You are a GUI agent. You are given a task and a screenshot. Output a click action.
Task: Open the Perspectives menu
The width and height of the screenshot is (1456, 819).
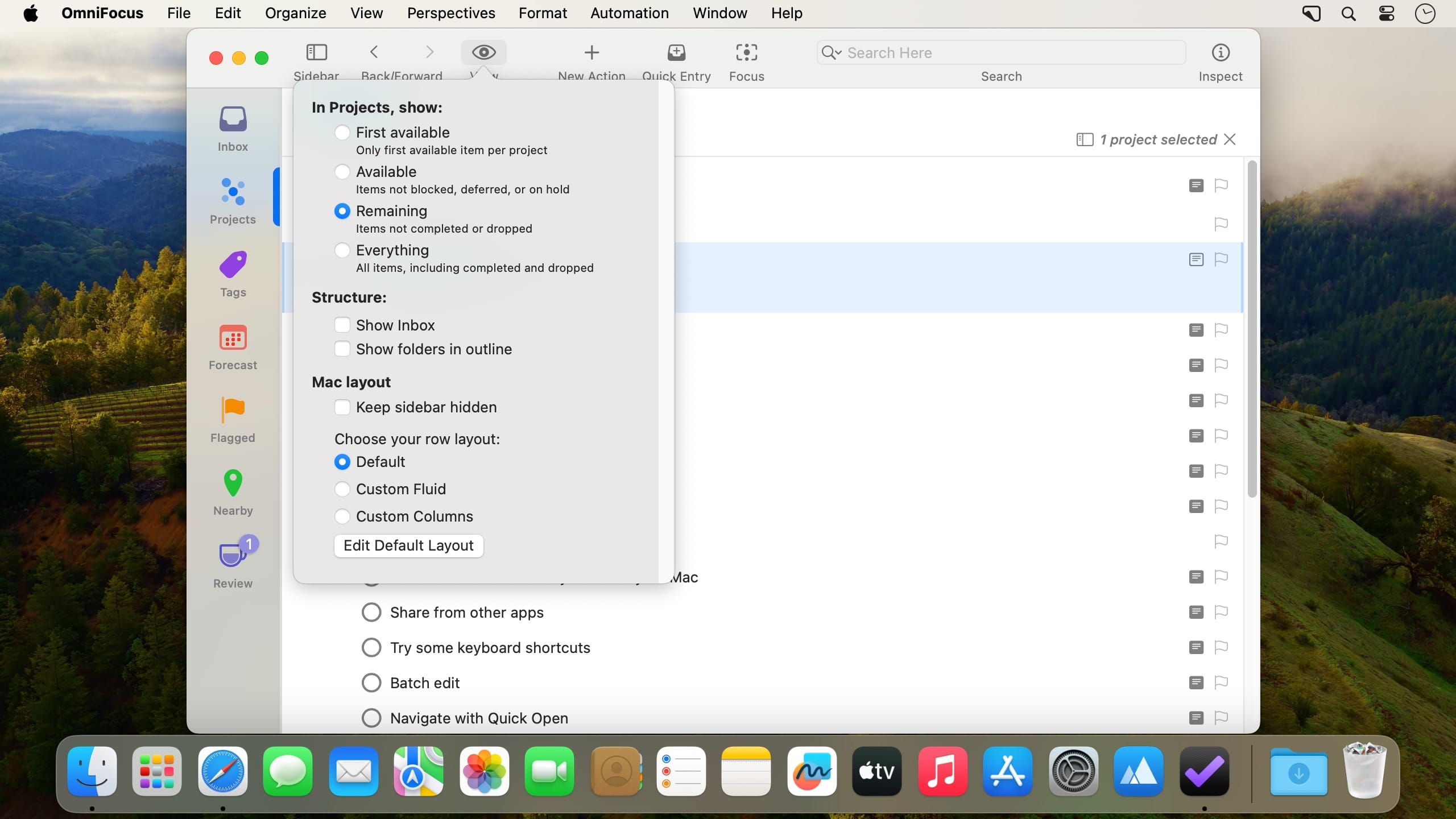point(450,13)
